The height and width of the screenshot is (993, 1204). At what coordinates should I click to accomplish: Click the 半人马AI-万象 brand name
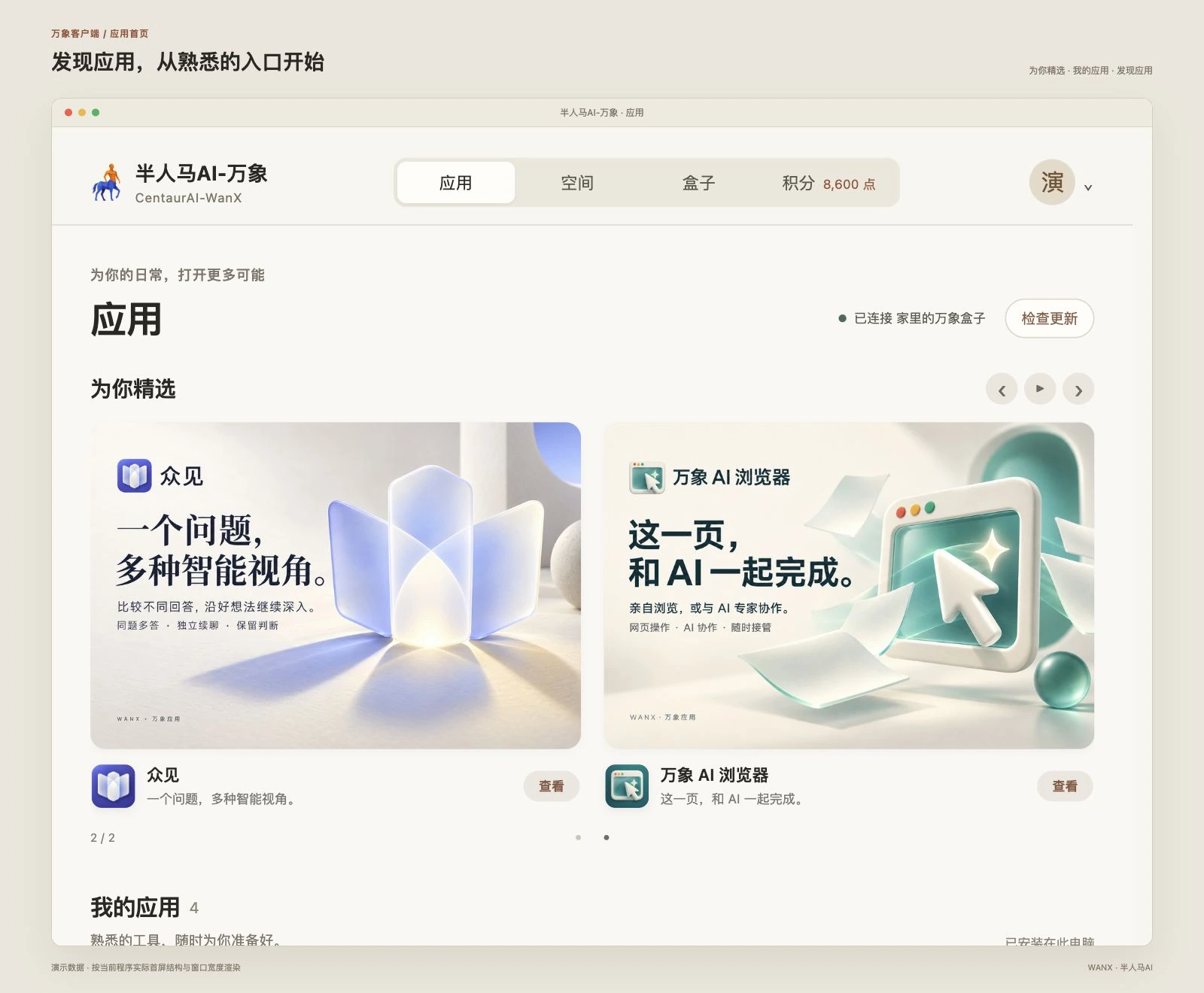(x=201, y=174)
